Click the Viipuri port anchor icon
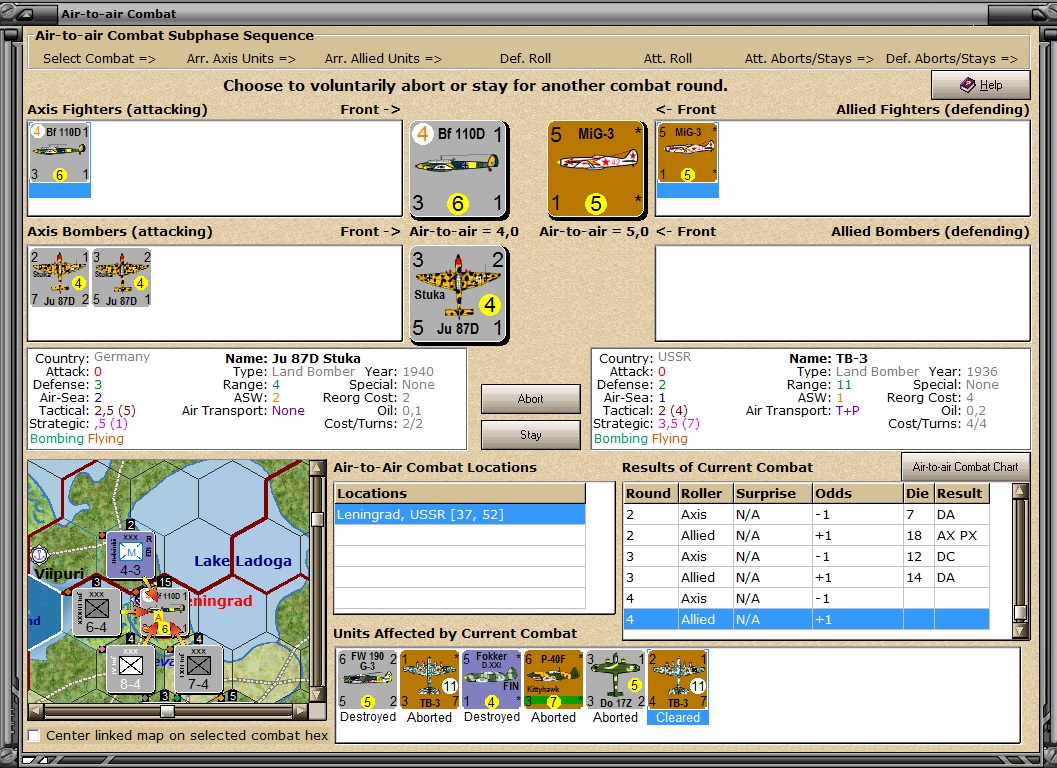This screenshot has height=768, width=1057. tap(40, 556)
